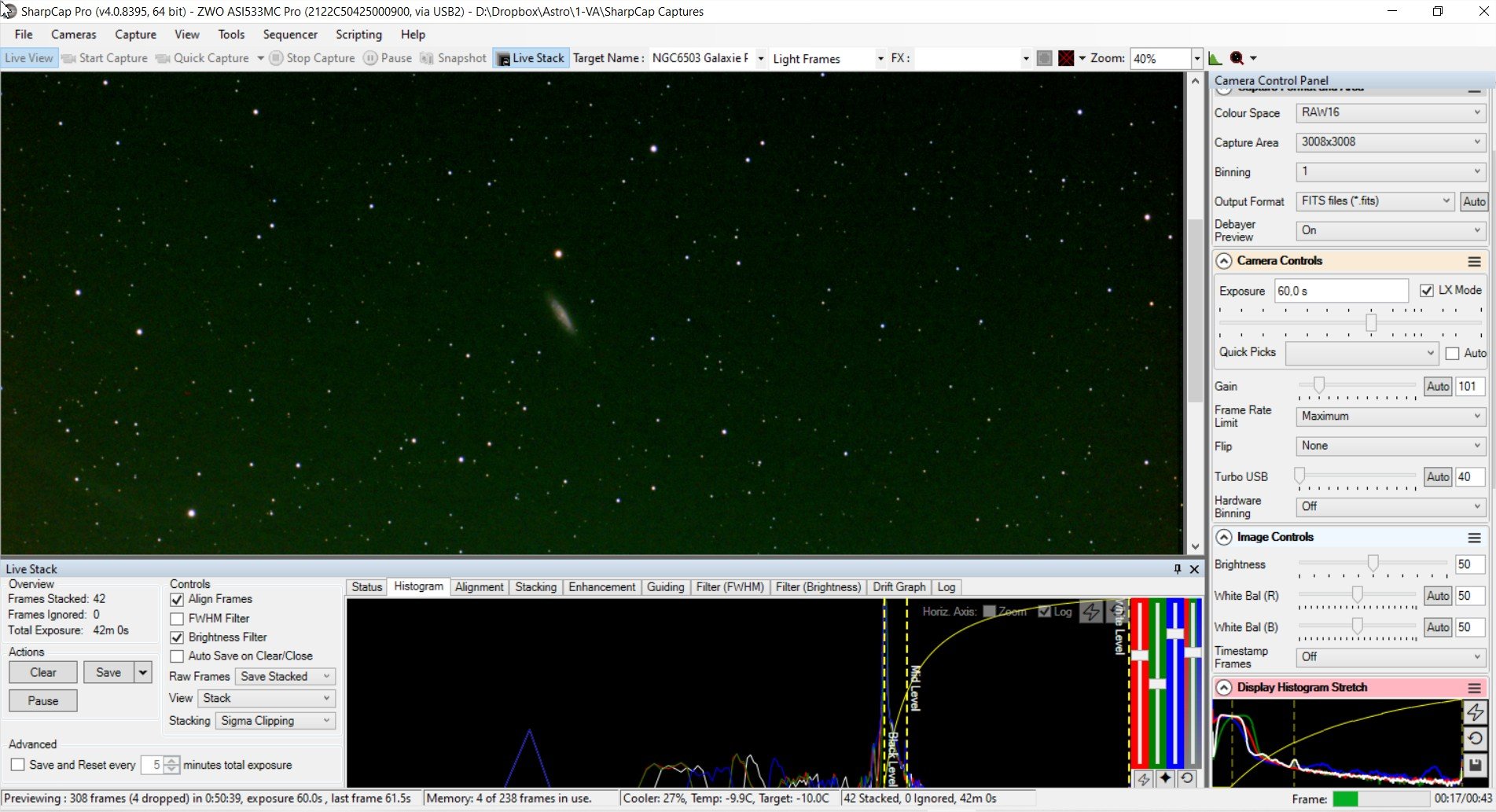The height and width of the screenshot is (812, 1496).
Task: Open the Sequencer menu
Action: tap(290, 35)
